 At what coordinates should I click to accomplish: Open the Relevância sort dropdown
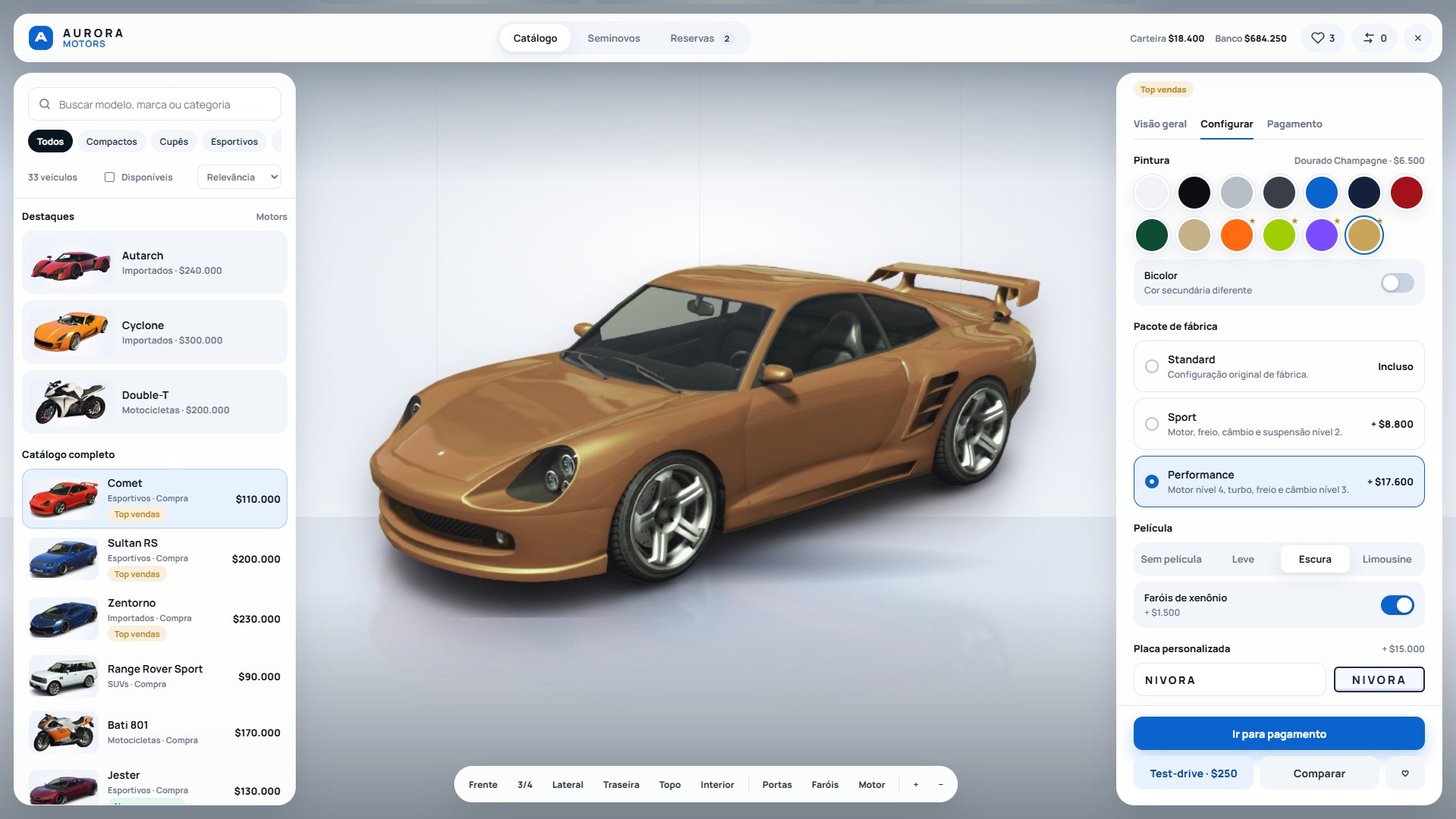(239, 177)
